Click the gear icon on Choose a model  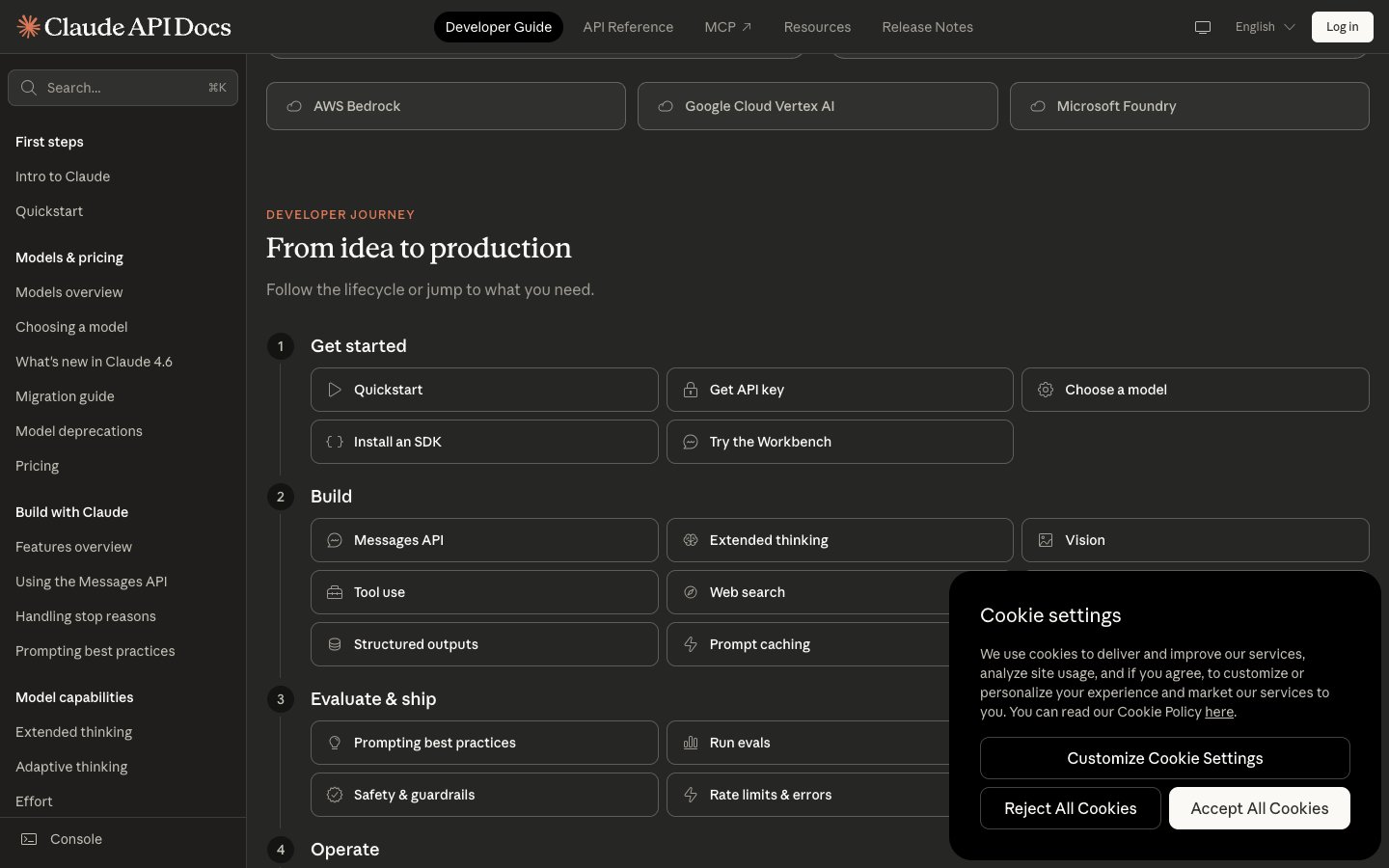point(1046,390)
